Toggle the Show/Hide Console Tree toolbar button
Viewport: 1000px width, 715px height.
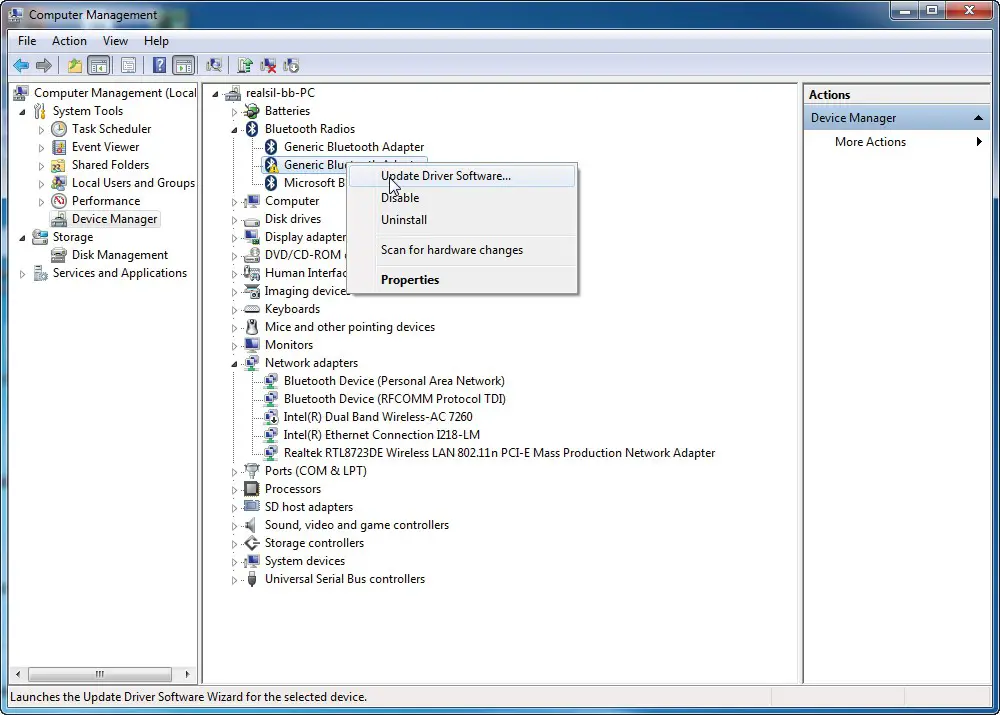(x=98, y=65)
